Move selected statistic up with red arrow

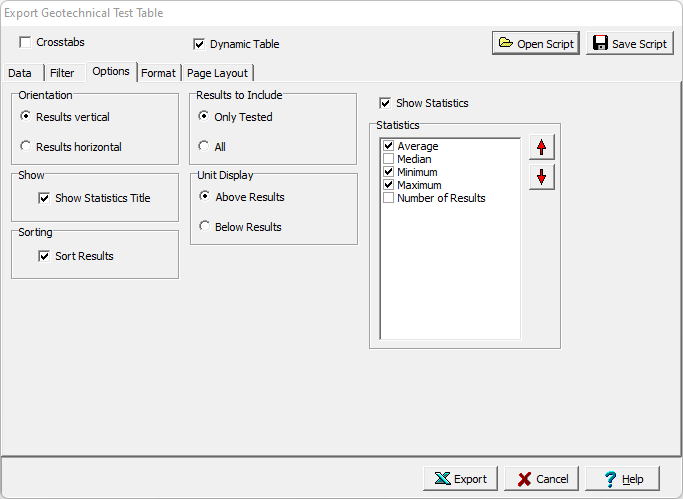point(541,147)
